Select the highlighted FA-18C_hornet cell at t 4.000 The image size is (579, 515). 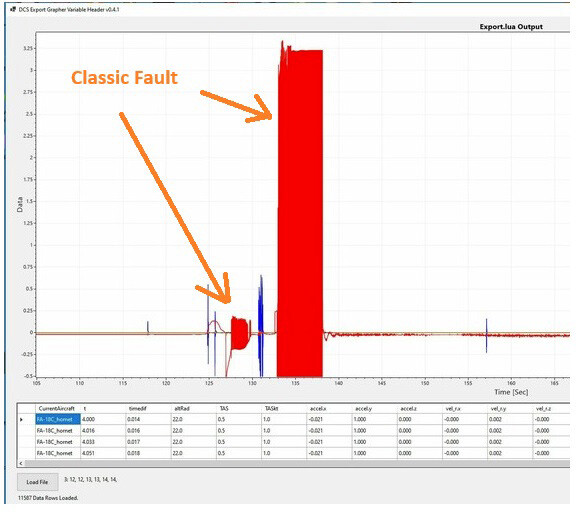coord(58,419)
